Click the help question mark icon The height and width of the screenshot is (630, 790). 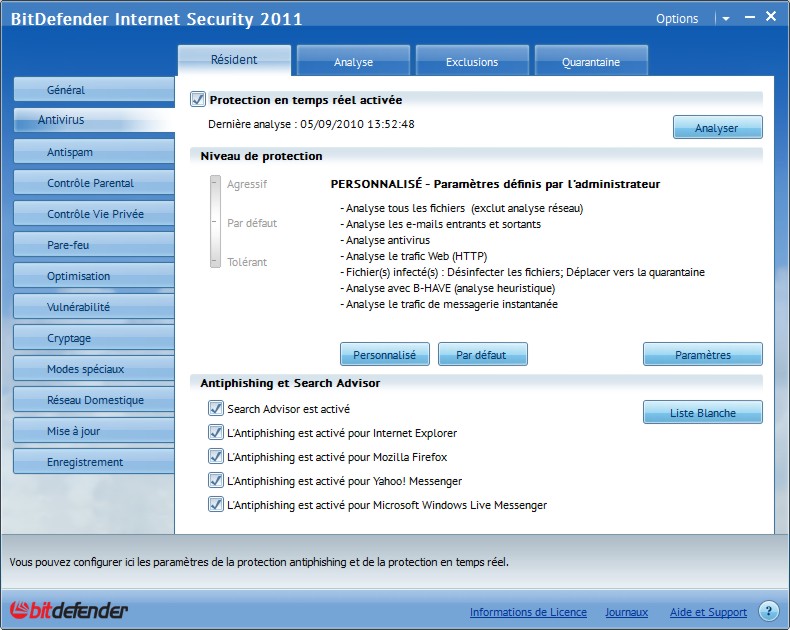[768, 611]
